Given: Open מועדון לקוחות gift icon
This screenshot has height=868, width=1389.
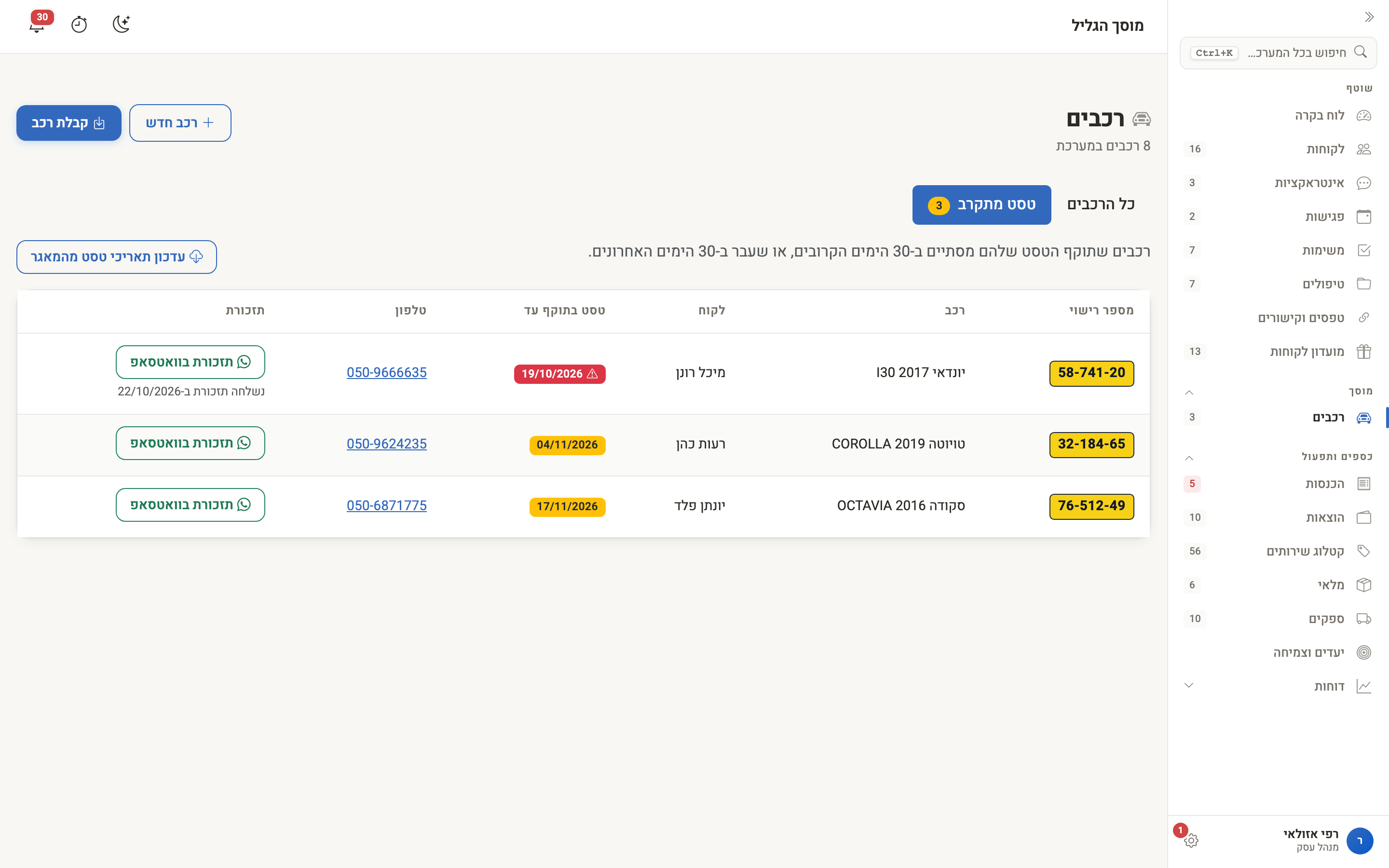Looking at the screenshot, I should point(1364,352).
